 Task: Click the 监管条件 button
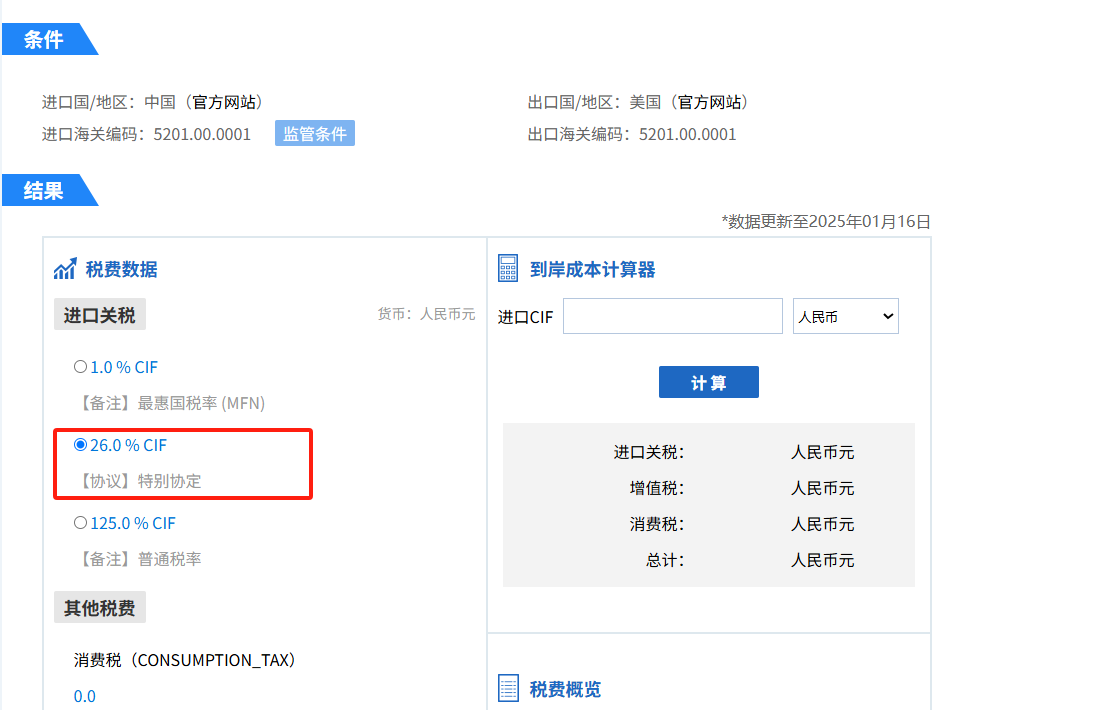(x=314, y=134)
